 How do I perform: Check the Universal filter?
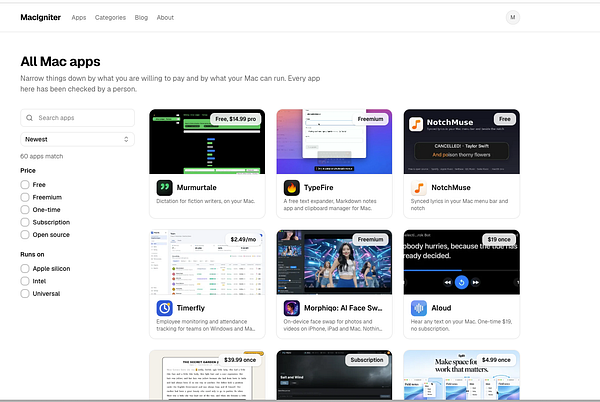pyautogui.click(x=25, y=294)
